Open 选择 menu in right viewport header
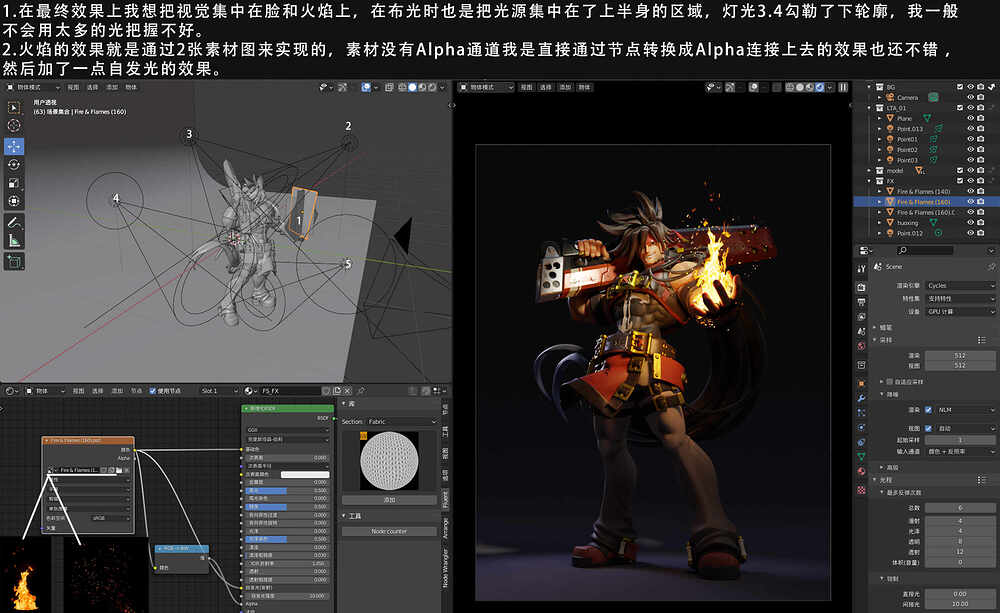 [x=545, y=87]
